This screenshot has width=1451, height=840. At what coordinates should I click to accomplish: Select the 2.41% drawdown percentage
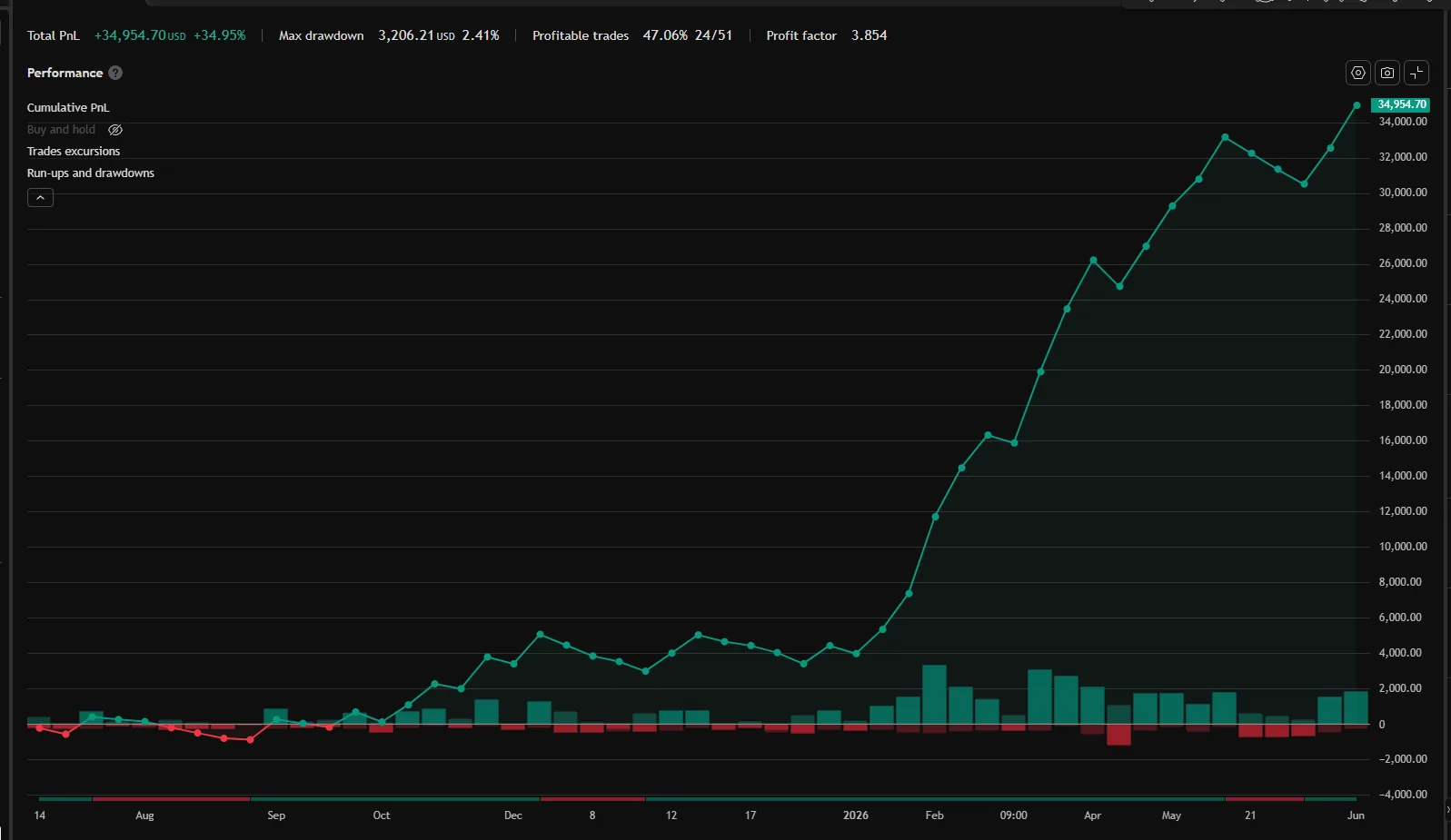tap(481, 35)
